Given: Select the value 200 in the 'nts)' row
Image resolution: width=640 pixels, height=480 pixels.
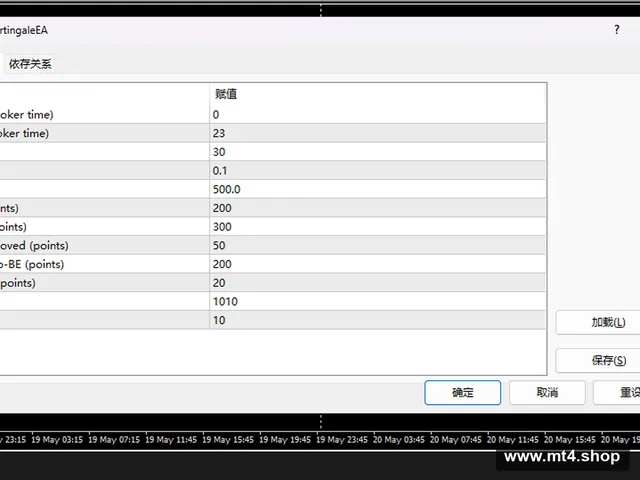Looking at the screenshot, I should pyautogui.click(x=378, y=208).
